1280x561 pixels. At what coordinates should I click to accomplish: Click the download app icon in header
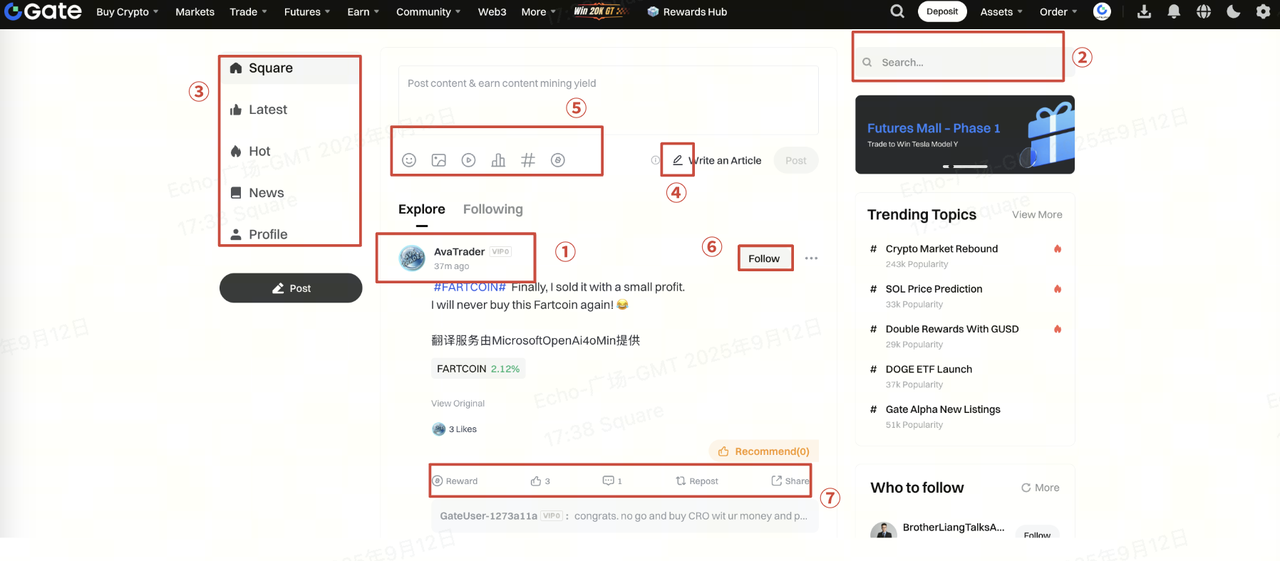click(x=1144, y=12)
